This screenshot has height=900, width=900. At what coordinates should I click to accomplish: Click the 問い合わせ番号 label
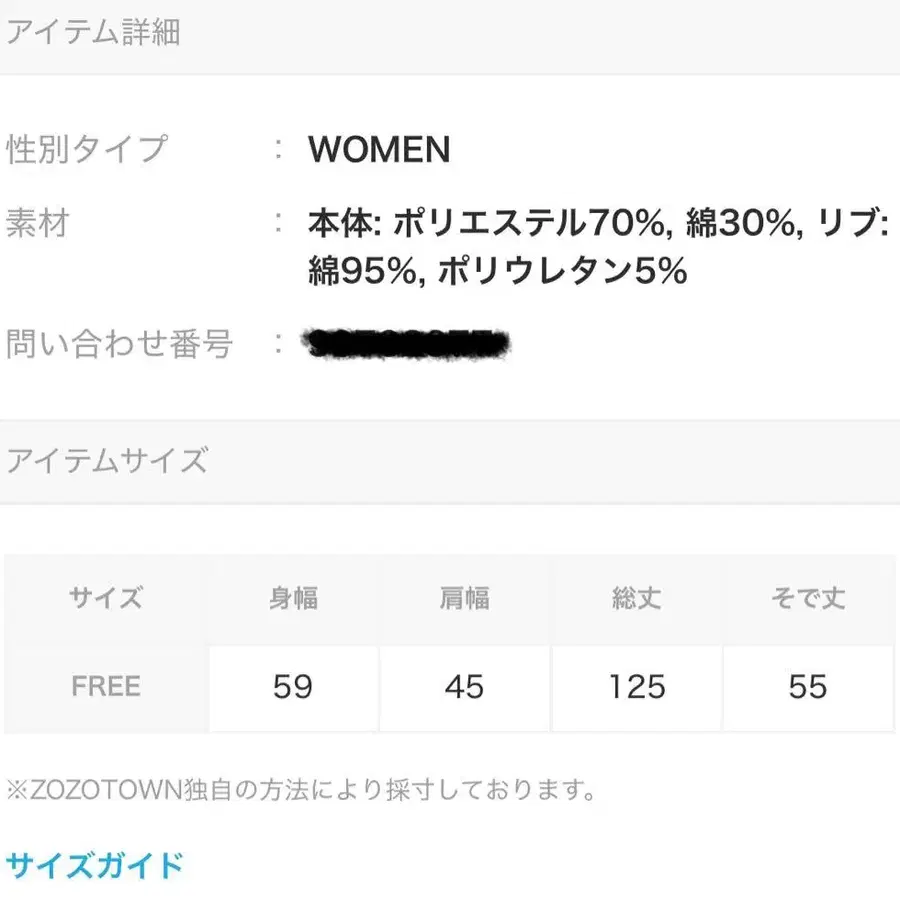click(x=120, y=344)
